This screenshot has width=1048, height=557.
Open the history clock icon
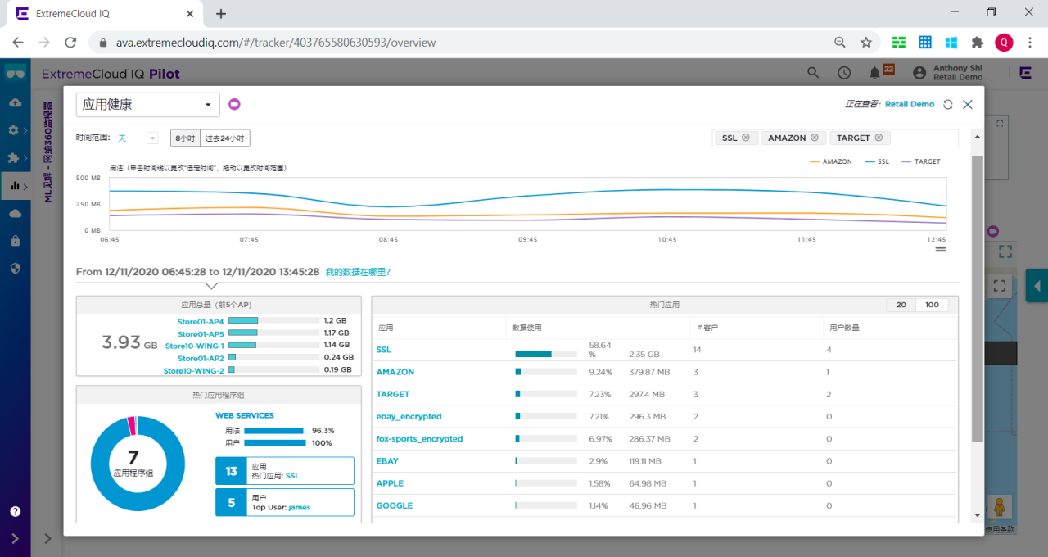point(844,73)
